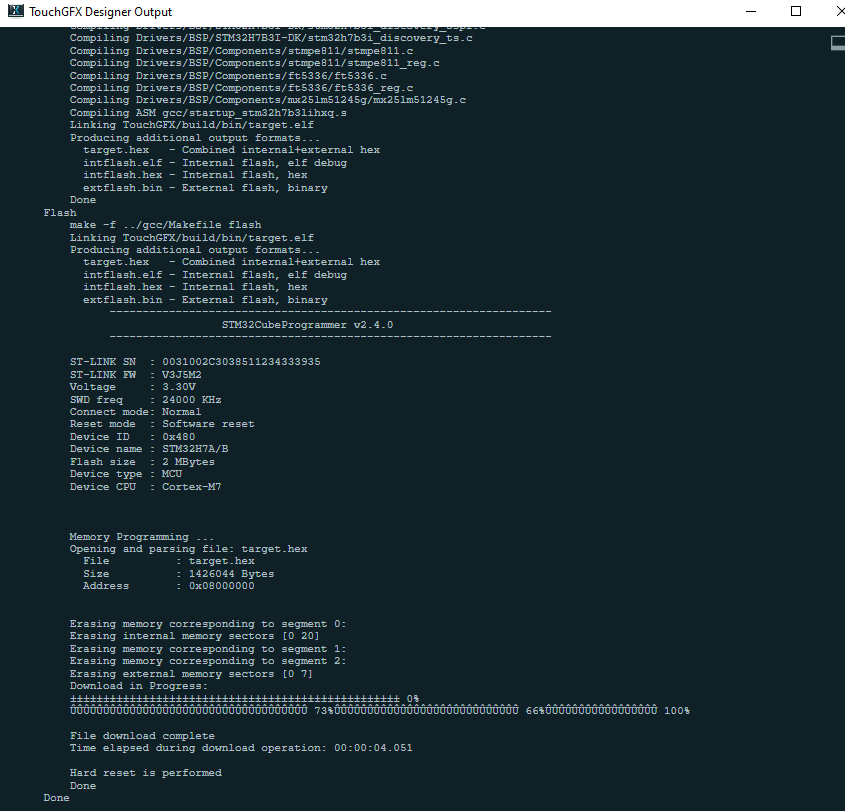Click the 'Device CPU : Cortex-M7' line

146,487
